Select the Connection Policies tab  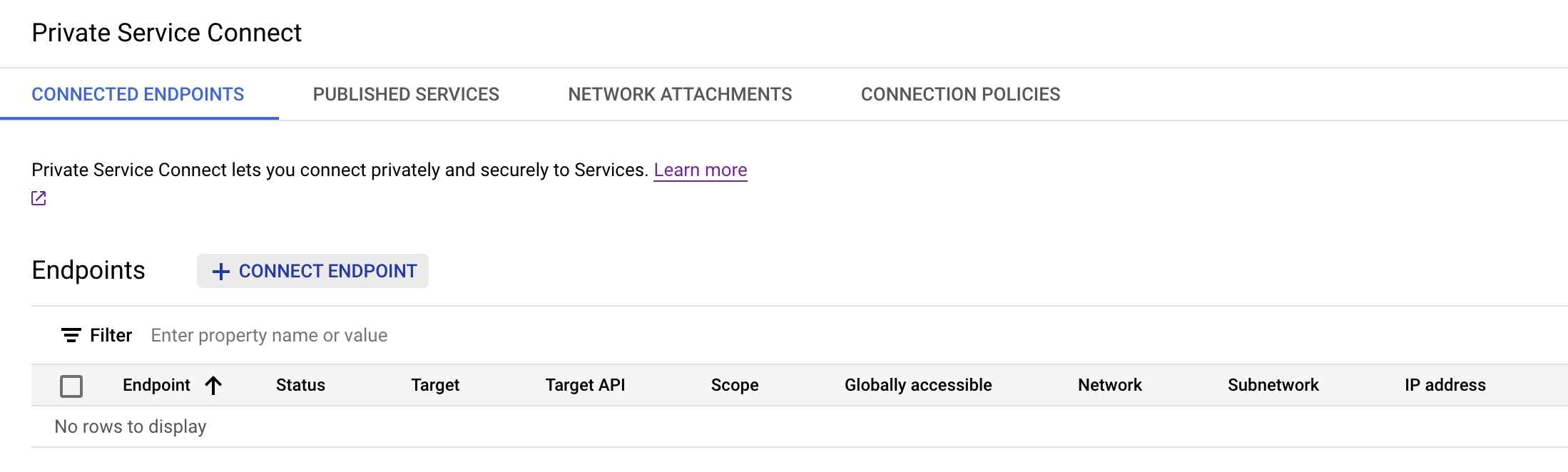[961, 94]
